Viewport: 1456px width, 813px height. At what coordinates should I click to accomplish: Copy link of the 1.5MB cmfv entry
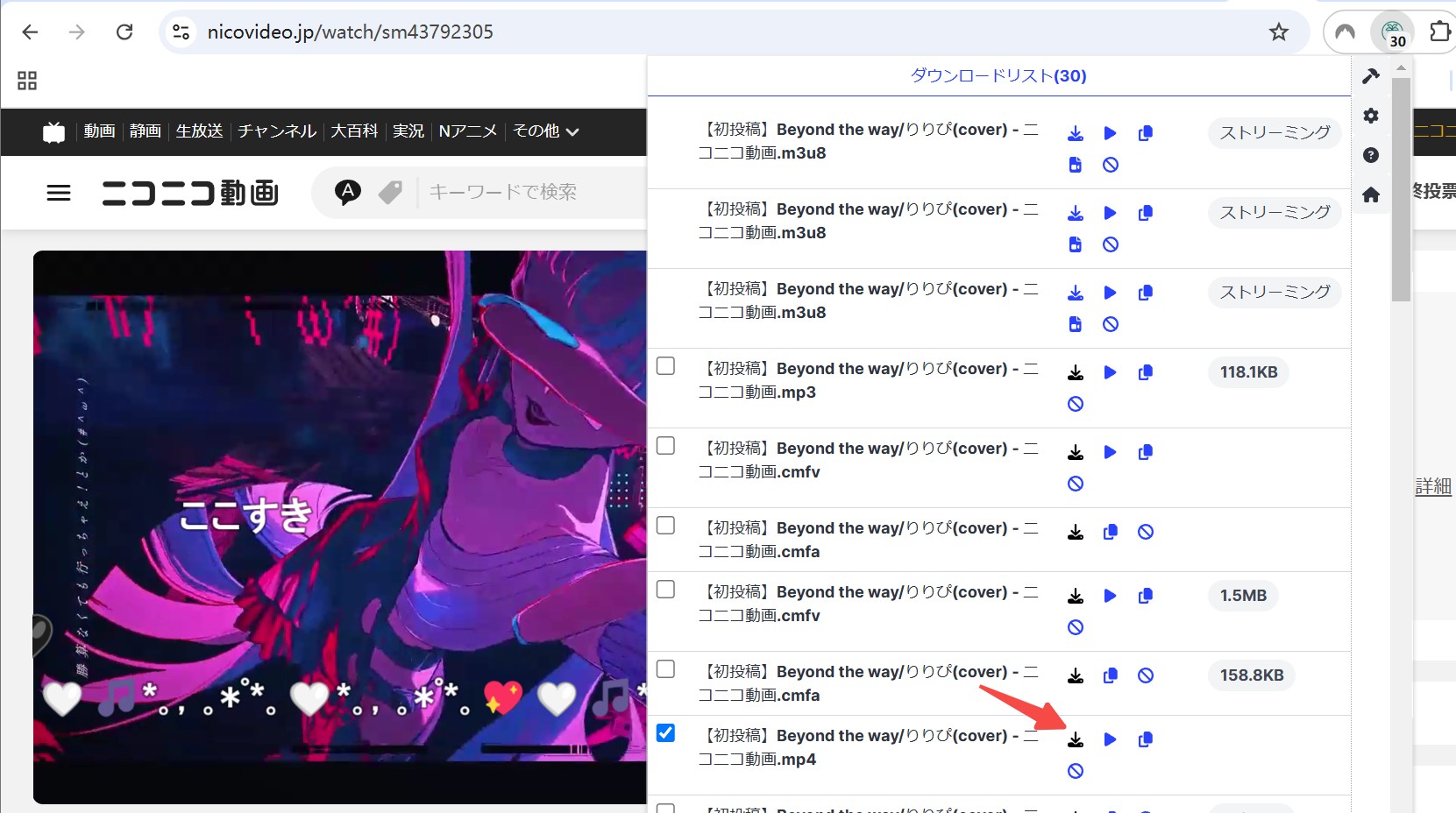pos(1145,596)
